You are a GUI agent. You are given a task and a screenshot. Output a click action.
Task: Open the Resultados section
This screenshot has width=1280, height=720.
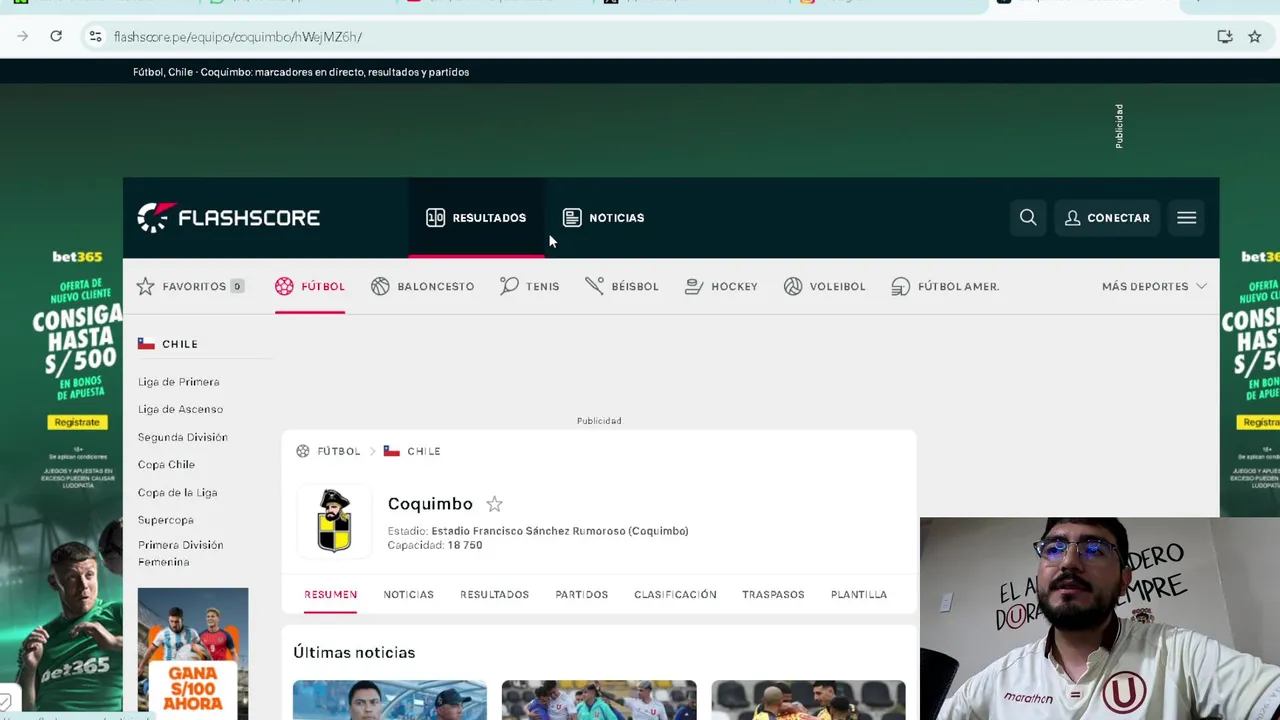476,218
